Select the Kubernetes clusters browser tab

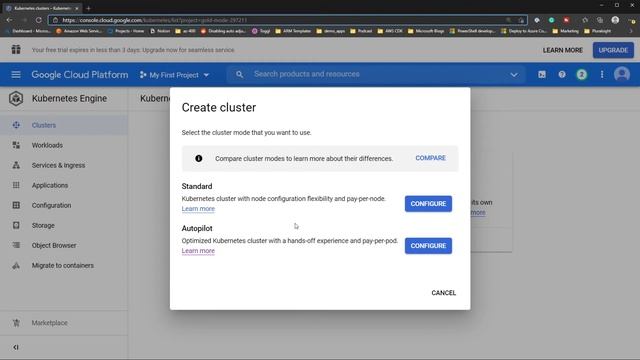point(42,8)
